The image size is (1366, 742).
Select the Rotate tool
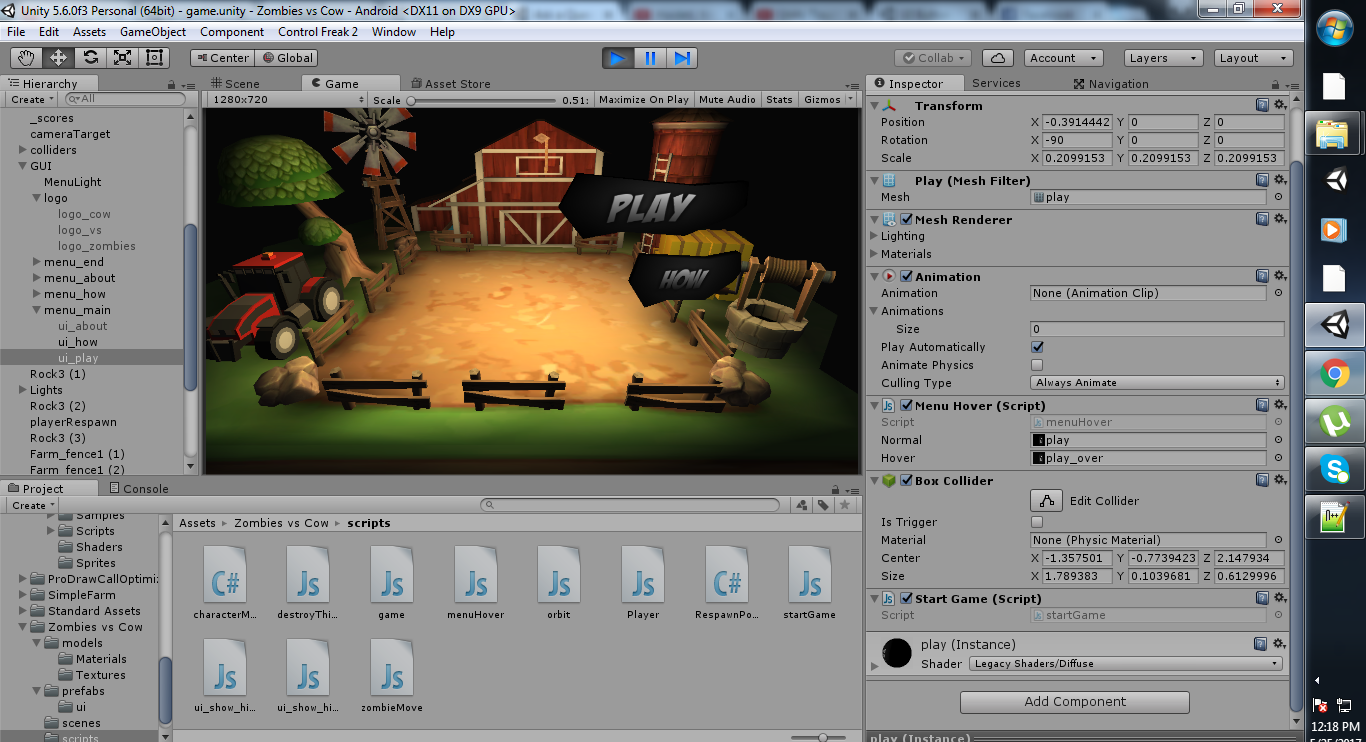[90, 58]
